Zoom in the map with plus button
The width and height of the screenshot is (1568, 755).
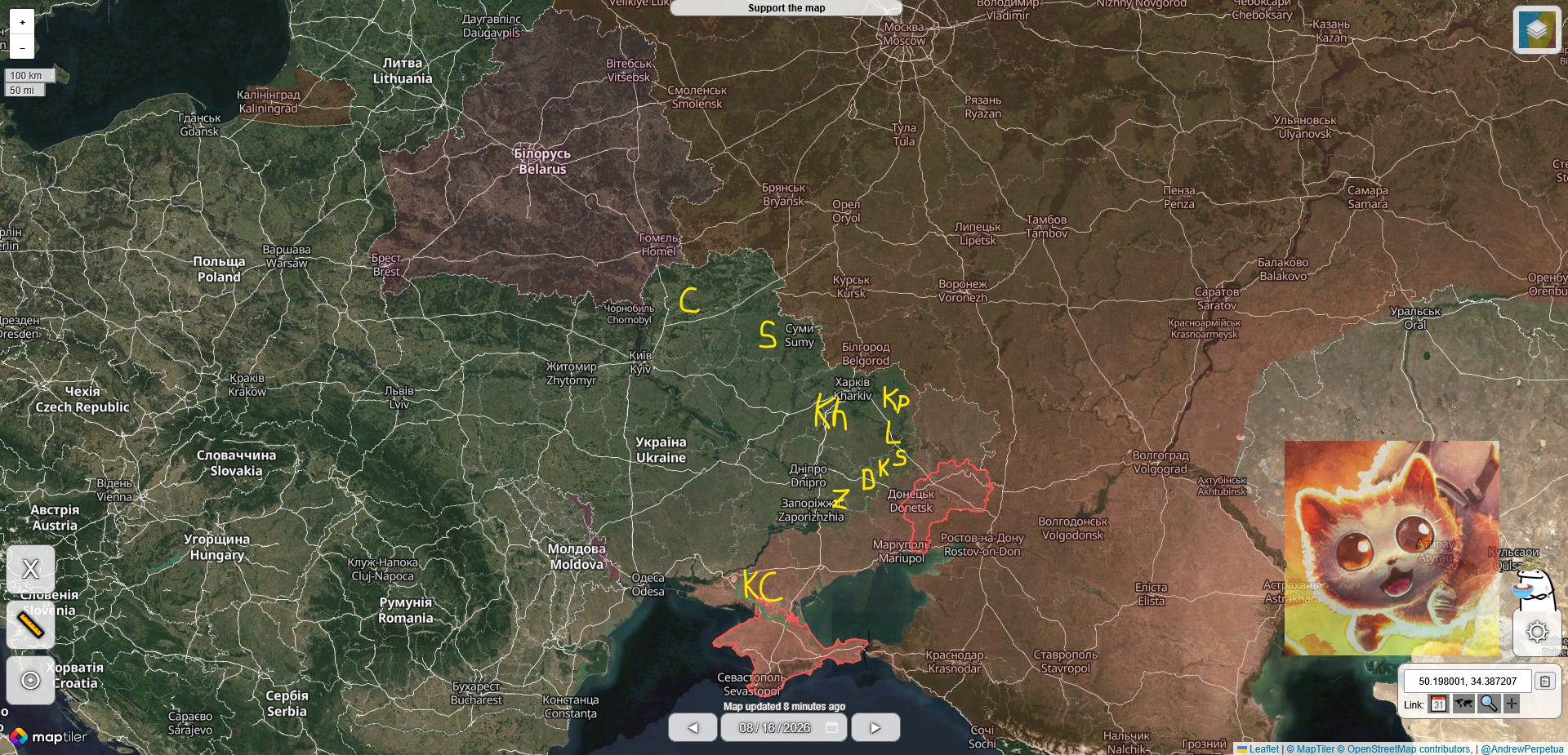click(x=22, y=22)
